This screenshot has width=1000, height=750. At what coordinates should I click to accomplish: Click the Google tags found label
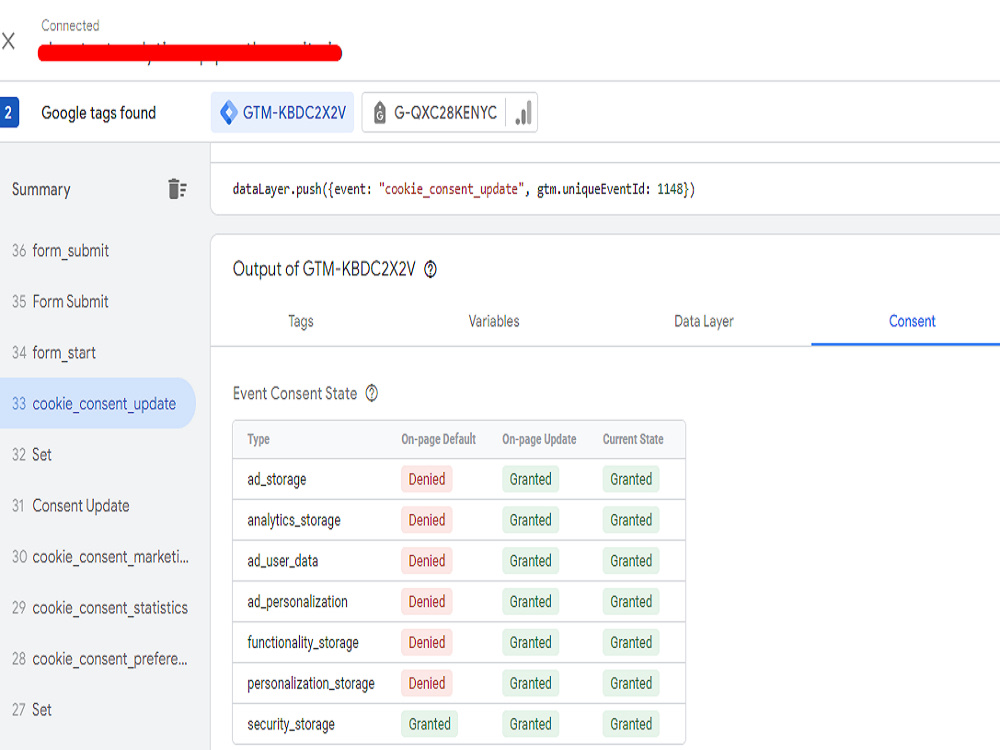pyautogui.click(x=98, y=113)
